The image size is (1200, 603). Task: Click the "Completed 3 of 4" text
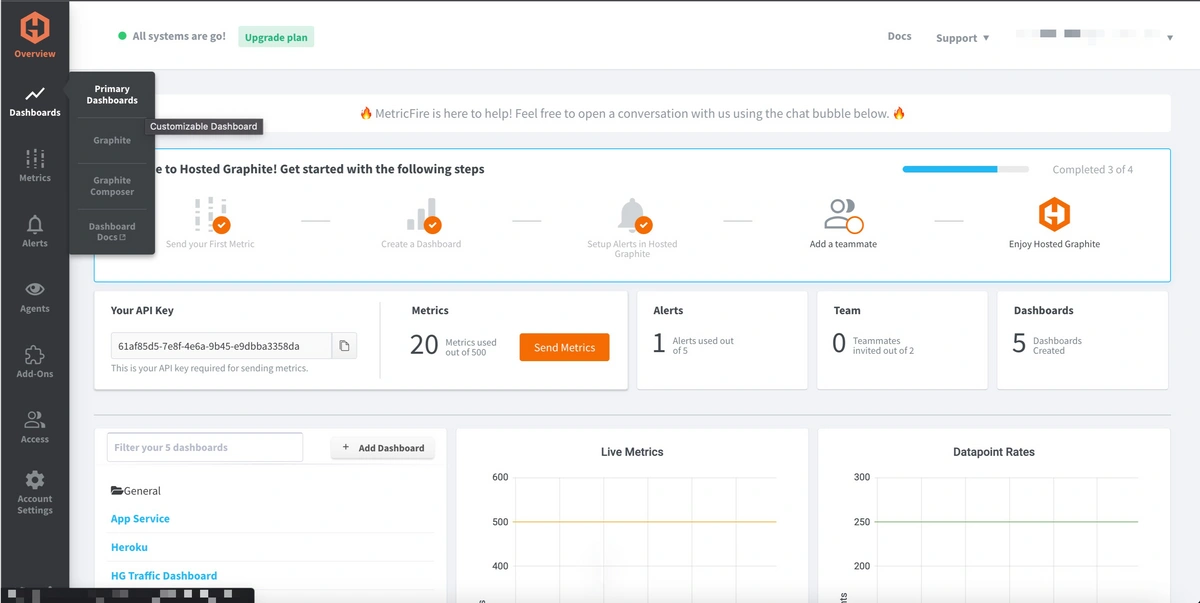coord(1093,170)
